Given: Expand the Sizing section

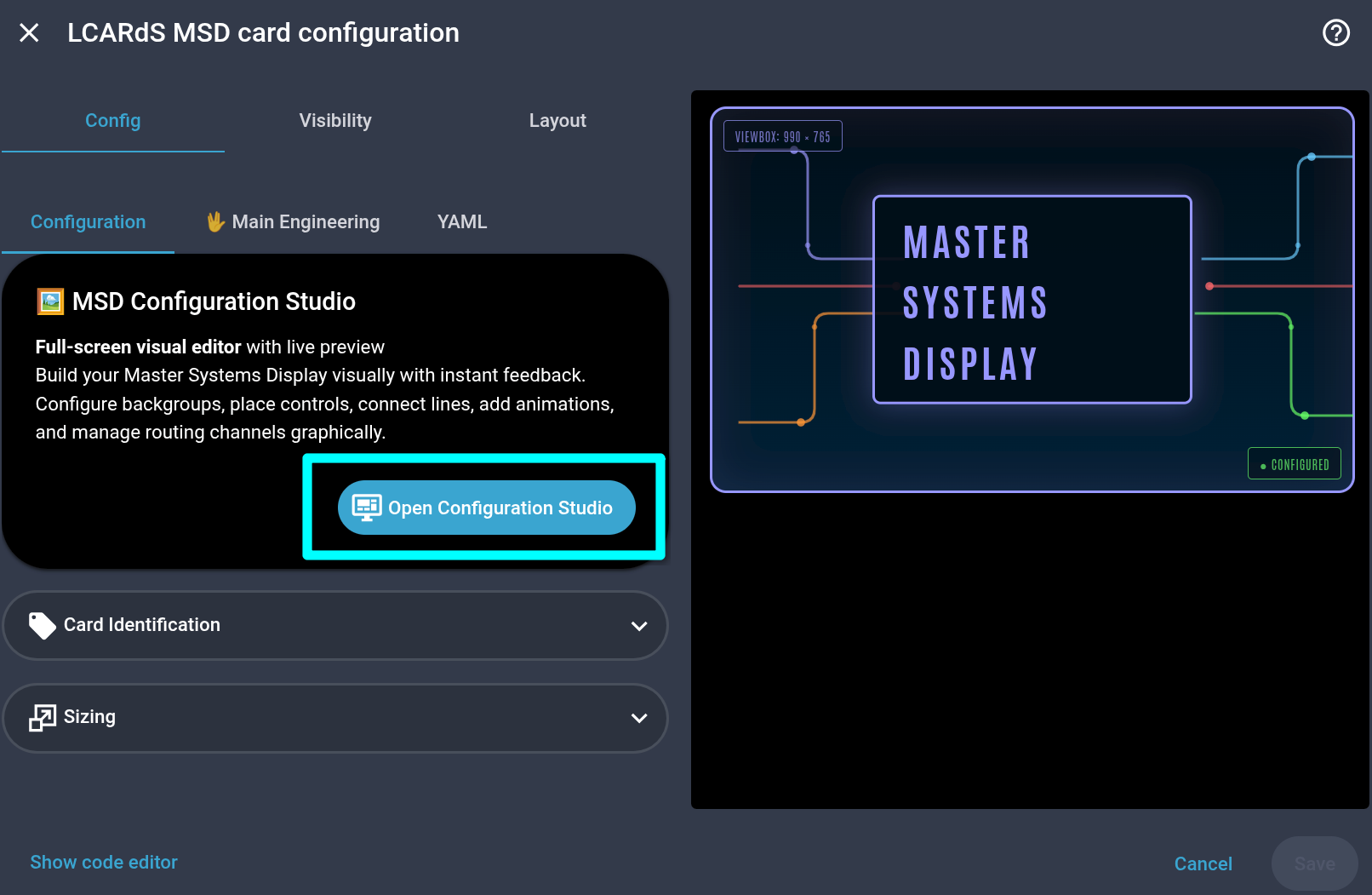Looking at the screenshot, I should pyautogui.click(x=335, y=718).
